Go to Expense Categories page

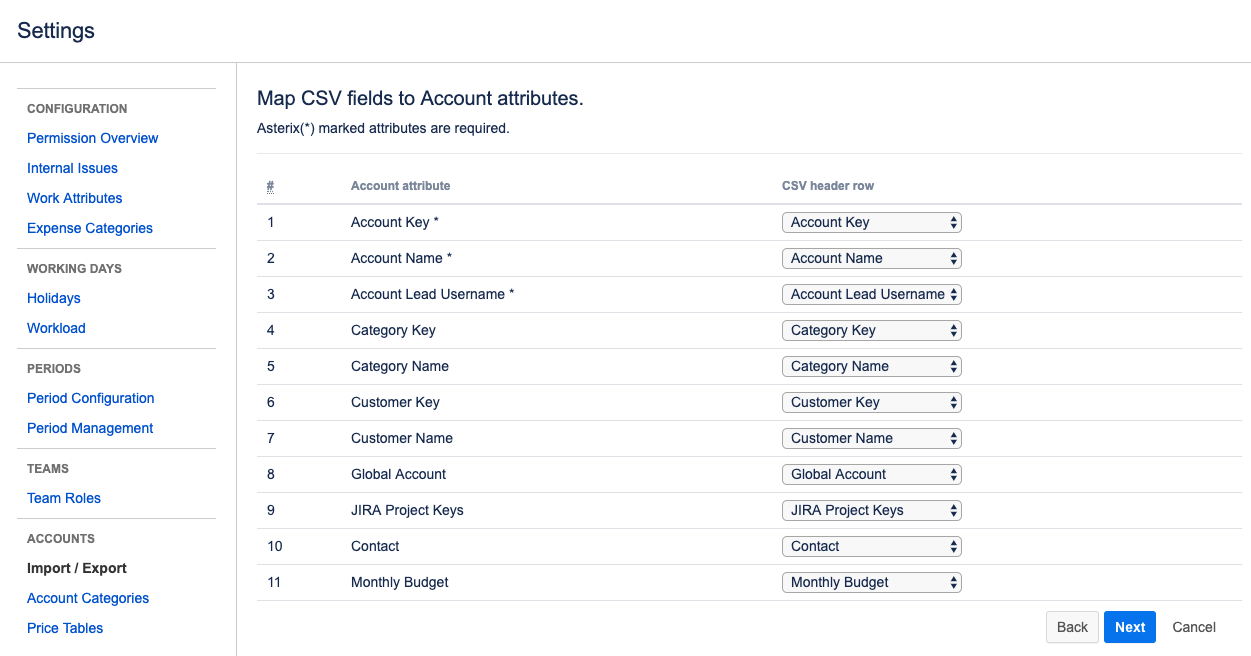click(90, 228)
